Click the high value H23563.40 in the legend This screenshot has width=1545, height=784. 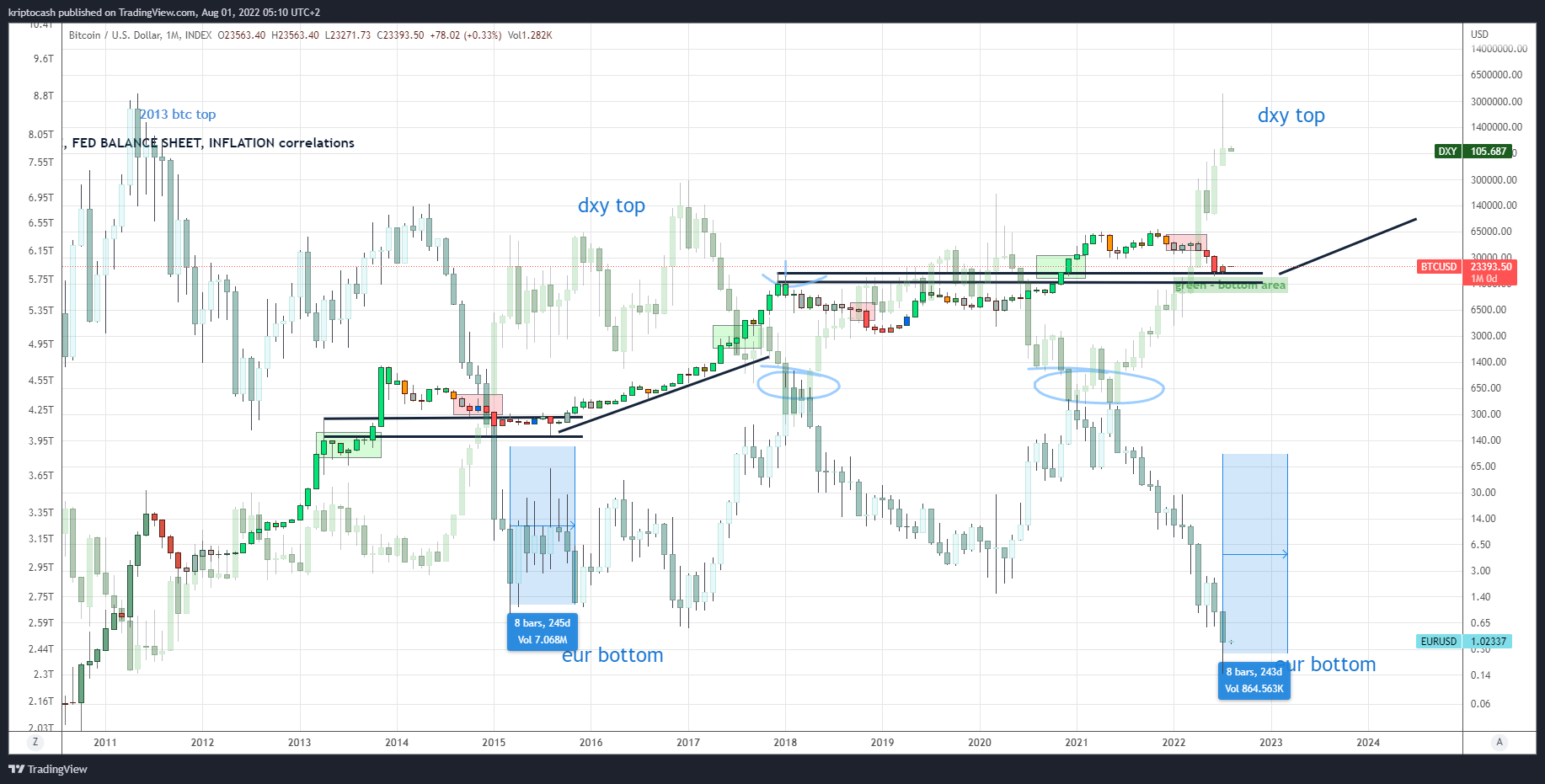[x=295, y=35]
